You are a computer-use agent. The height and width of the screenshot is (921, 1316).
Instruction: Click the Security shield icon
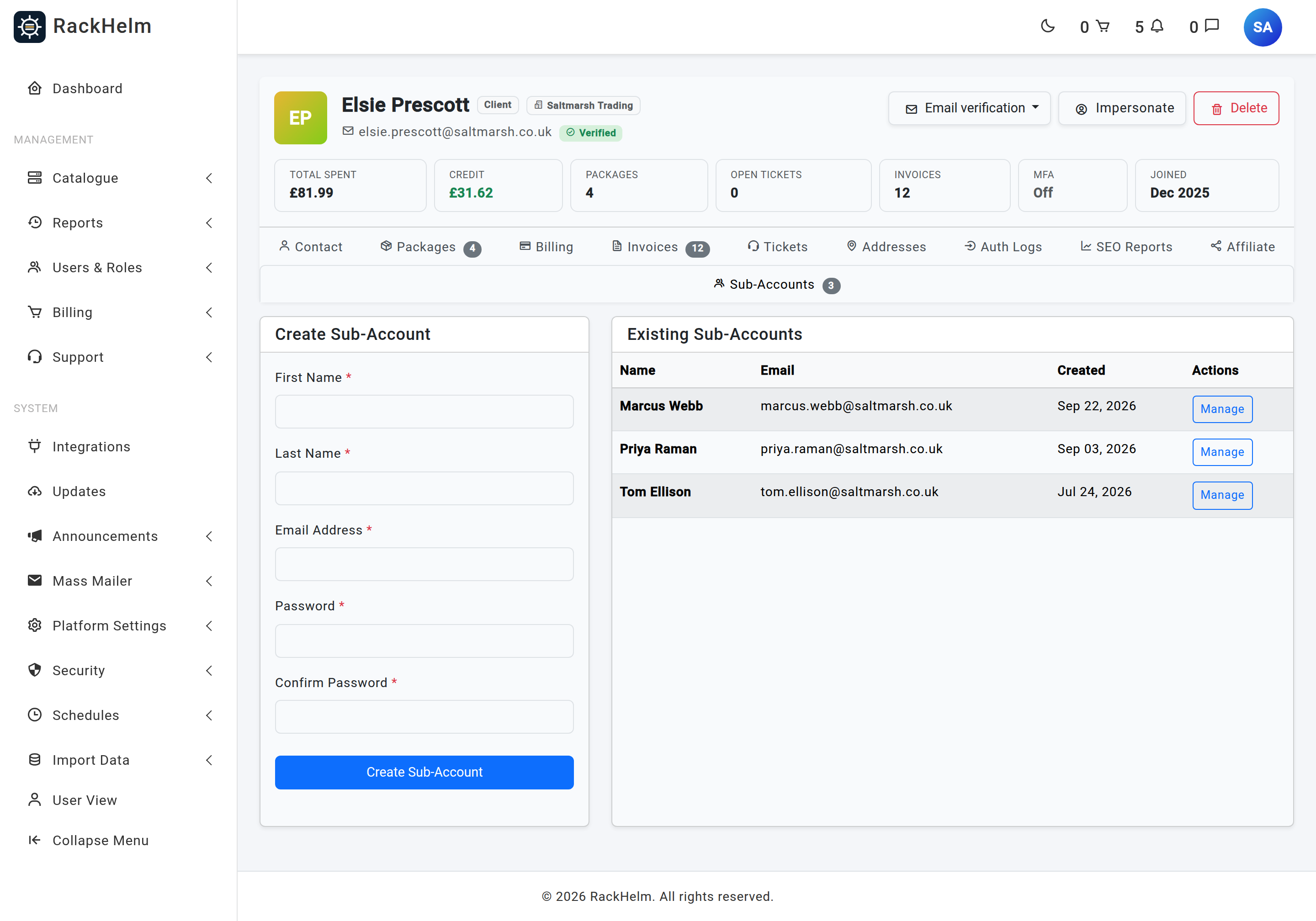pos(35,670)
